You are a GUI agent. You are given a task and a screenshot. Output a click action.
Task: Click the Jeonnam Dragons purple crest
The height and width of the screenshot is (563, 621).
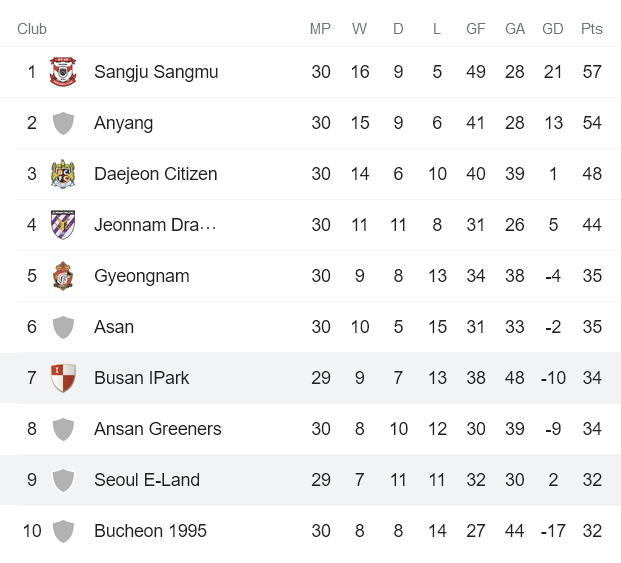[x=63, y=225]
